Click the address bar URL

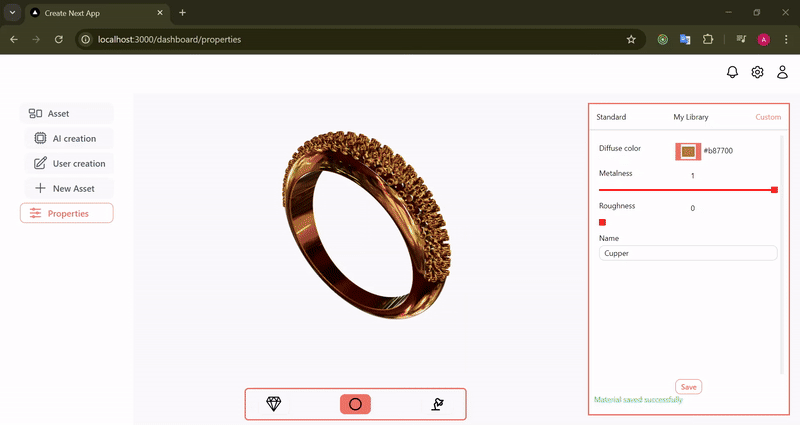point(169,39)
